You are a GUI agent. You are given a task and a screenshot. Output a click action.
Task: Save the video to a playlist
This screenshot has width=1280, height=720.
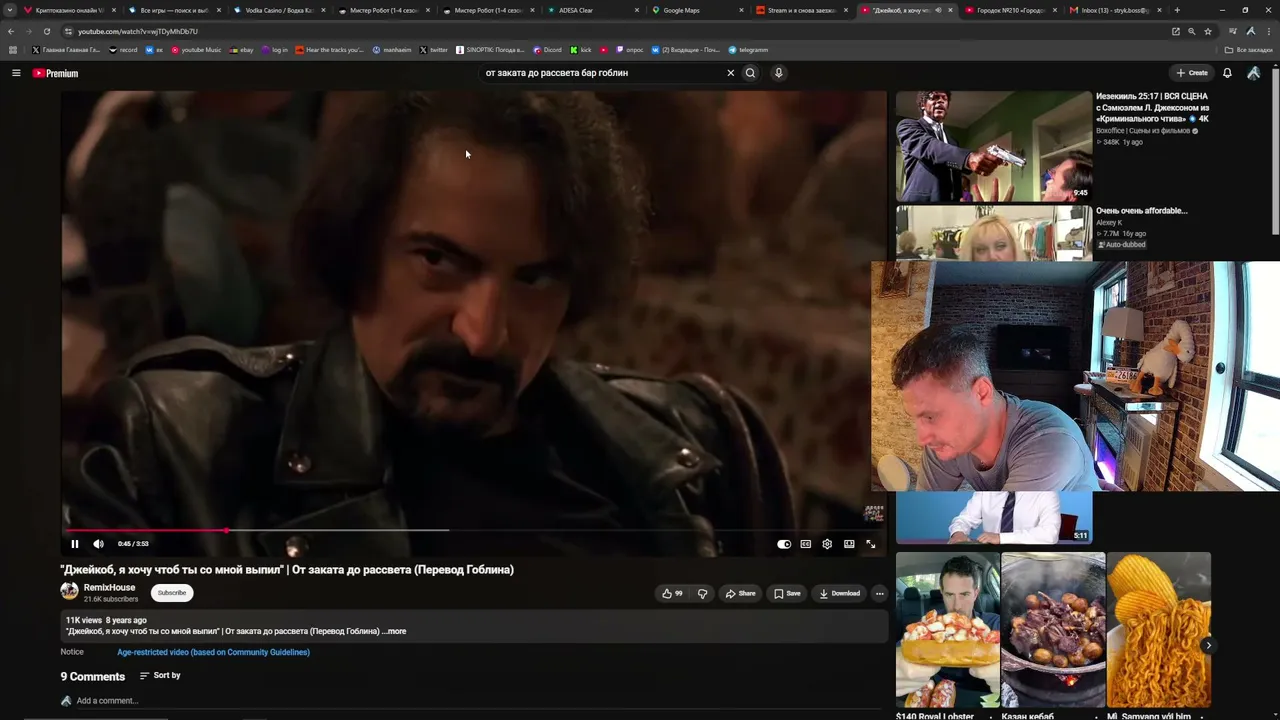click(x=787, y=593)
